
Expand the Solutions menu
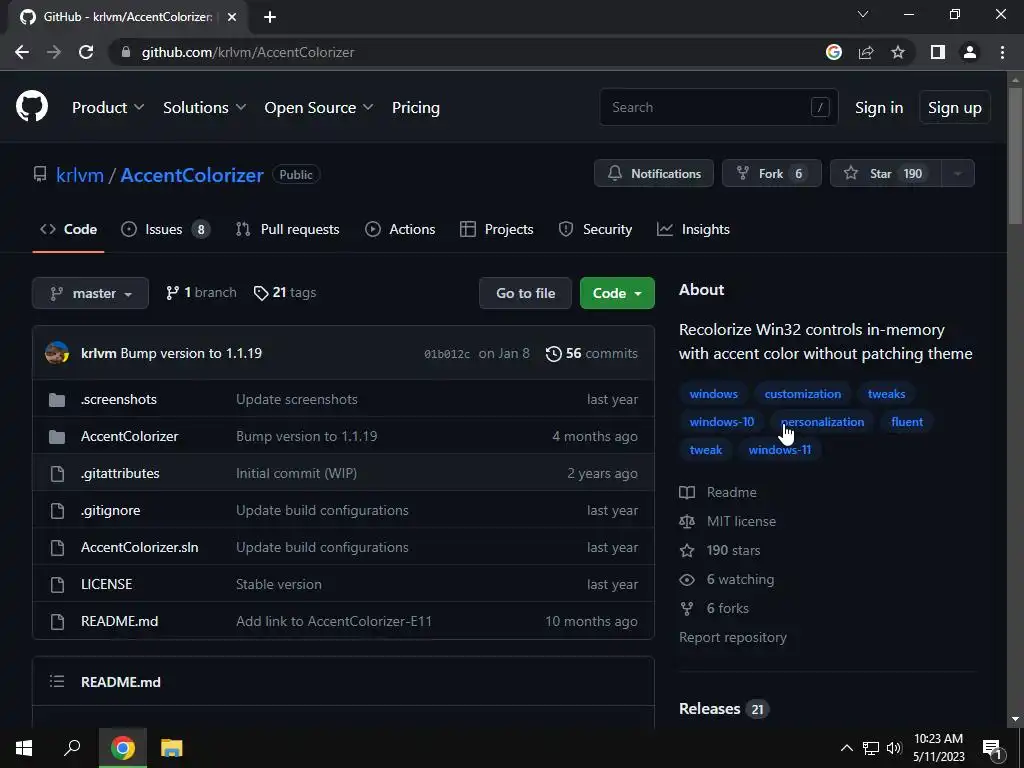click(x=204, y=107)
